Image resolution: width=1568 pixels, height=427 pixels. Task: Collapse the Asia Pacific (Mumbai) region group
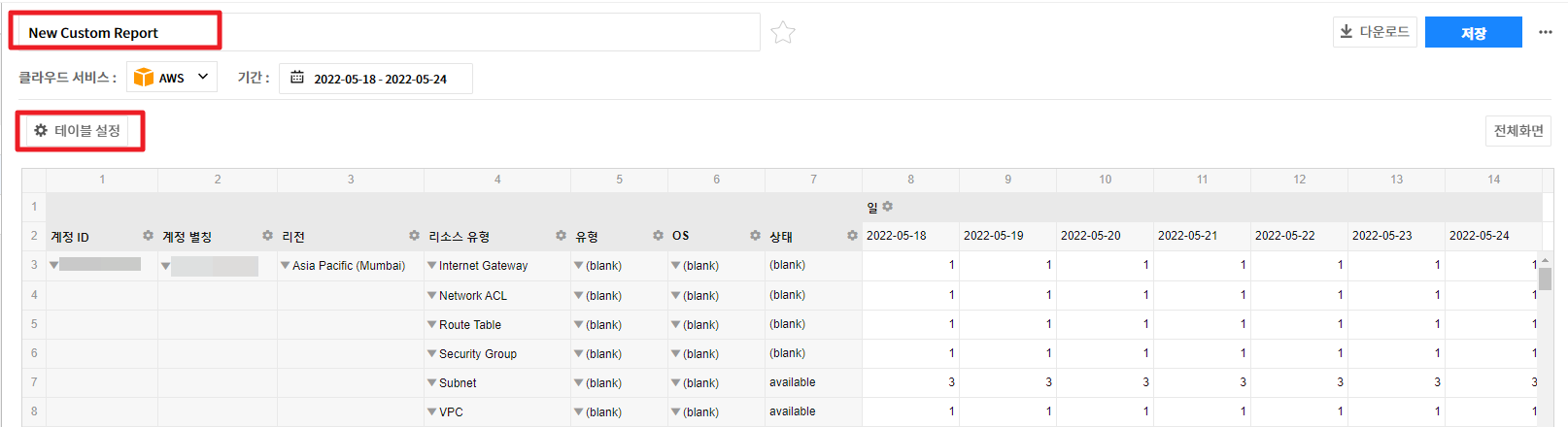[x=286, y=266]
